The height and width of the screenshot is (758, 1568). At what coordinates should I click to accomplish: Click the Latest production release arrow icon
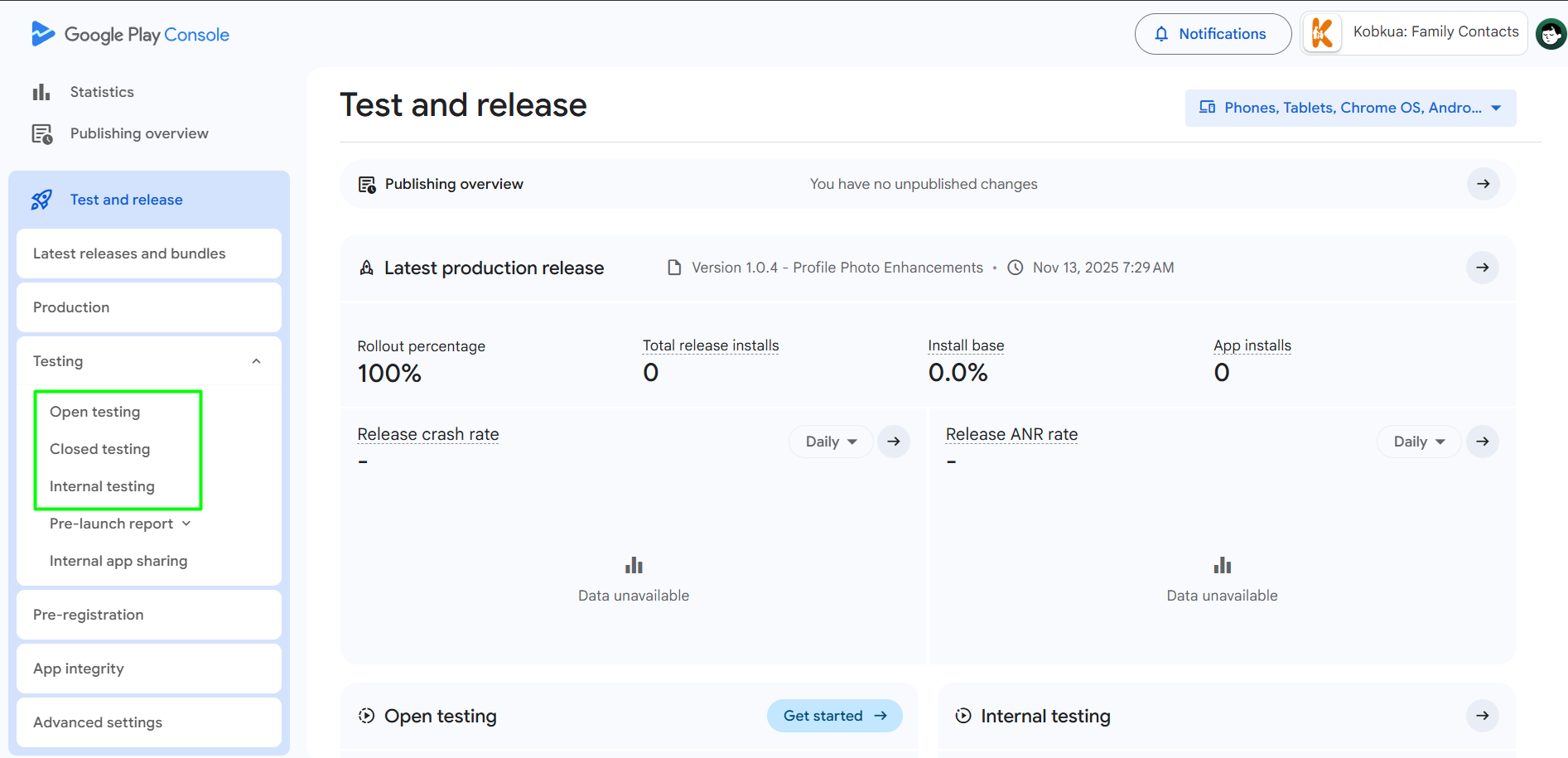click(1482, 268)
